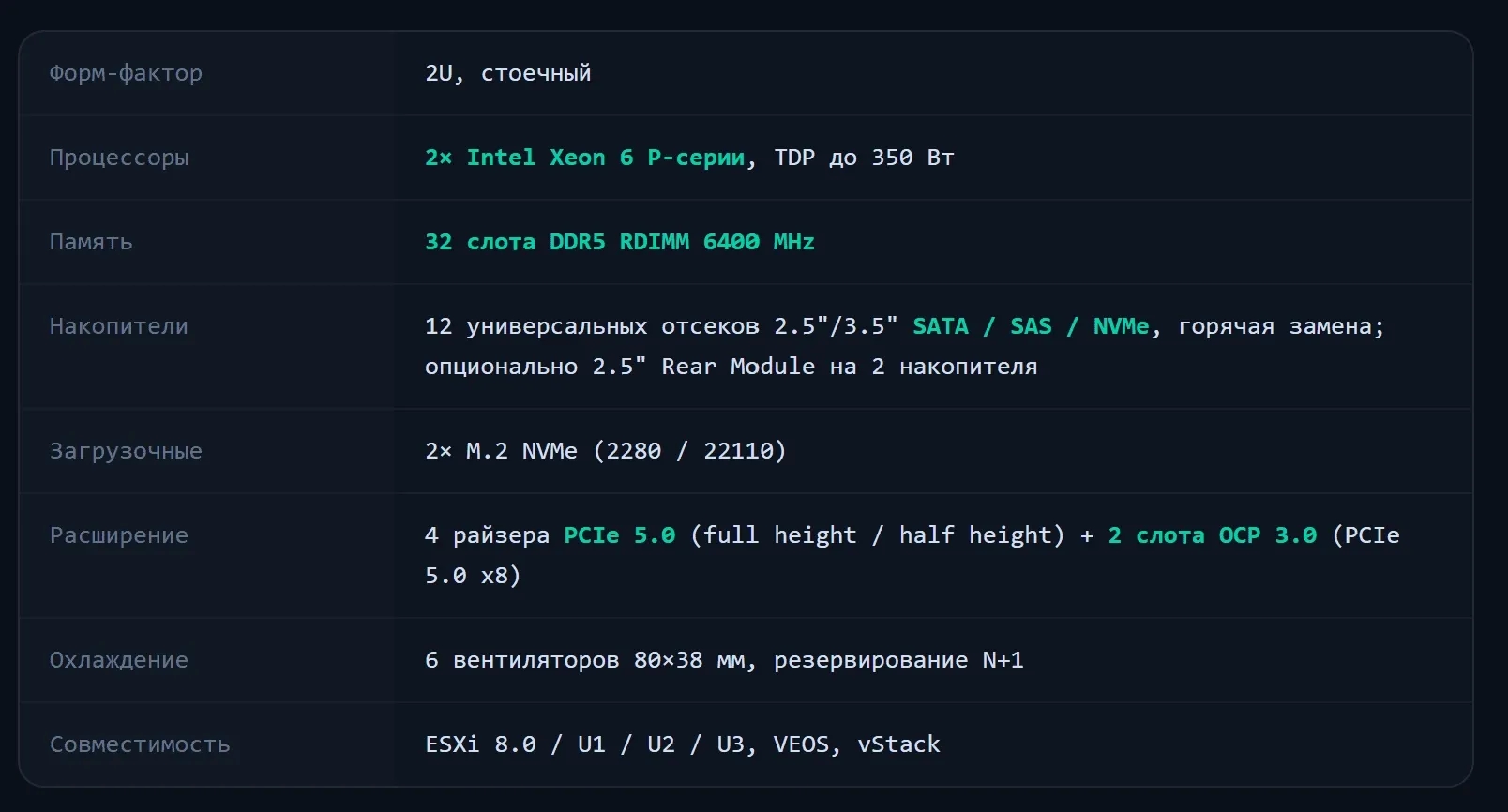The height and width of the screenshot is (812, 1508).
Task: Click the Загрузочные row label
Action: (126, 451)
